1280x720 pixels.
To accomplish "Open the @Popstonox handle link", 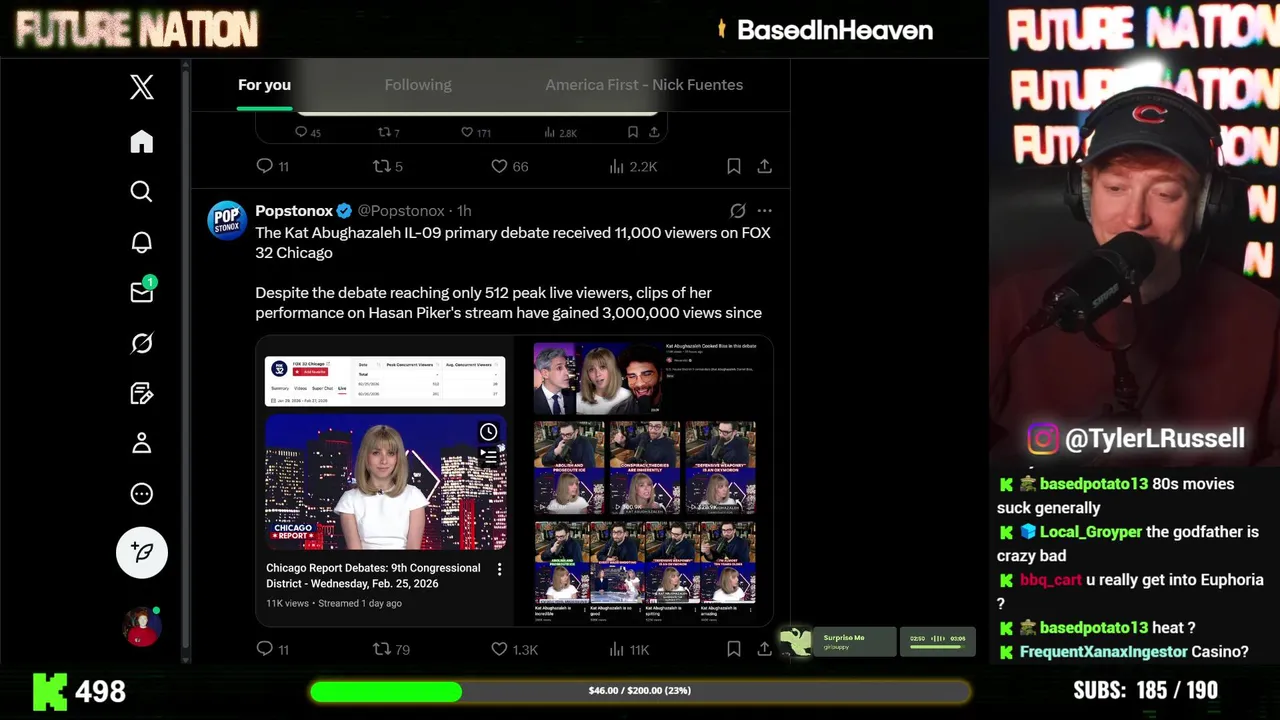I will coord(401,211).
